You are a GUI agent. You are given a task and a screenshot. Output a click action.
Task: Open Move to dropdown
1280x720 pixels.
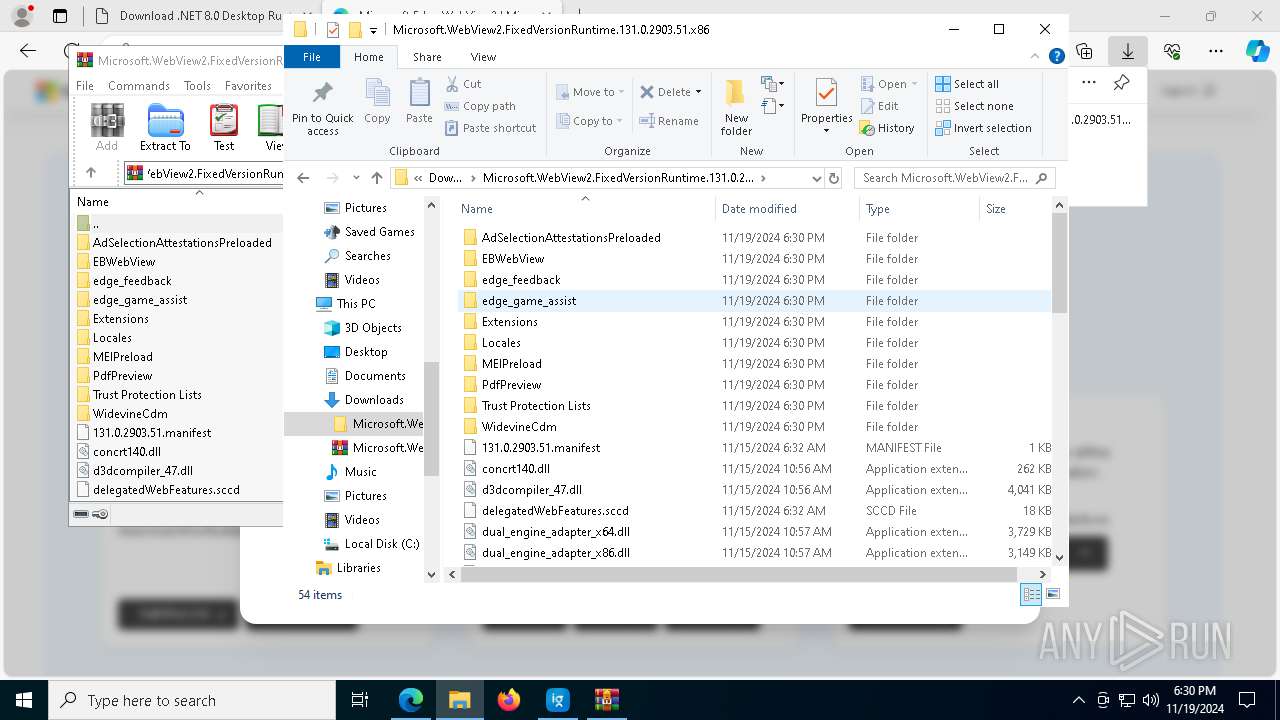[590, 92]
